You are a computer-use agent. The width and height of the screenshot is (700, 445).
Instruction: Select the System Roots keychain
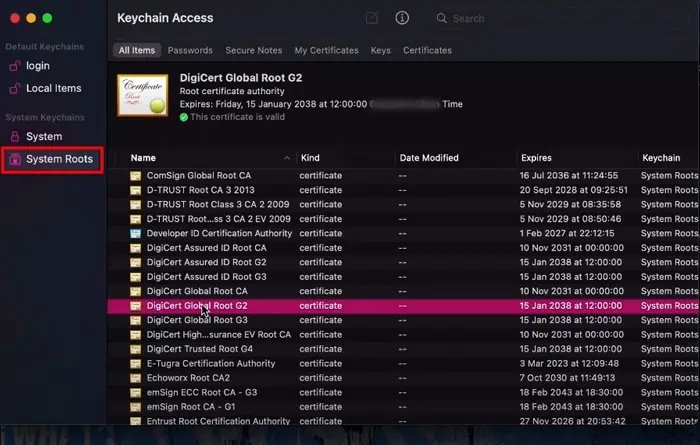tap(59, 159)
